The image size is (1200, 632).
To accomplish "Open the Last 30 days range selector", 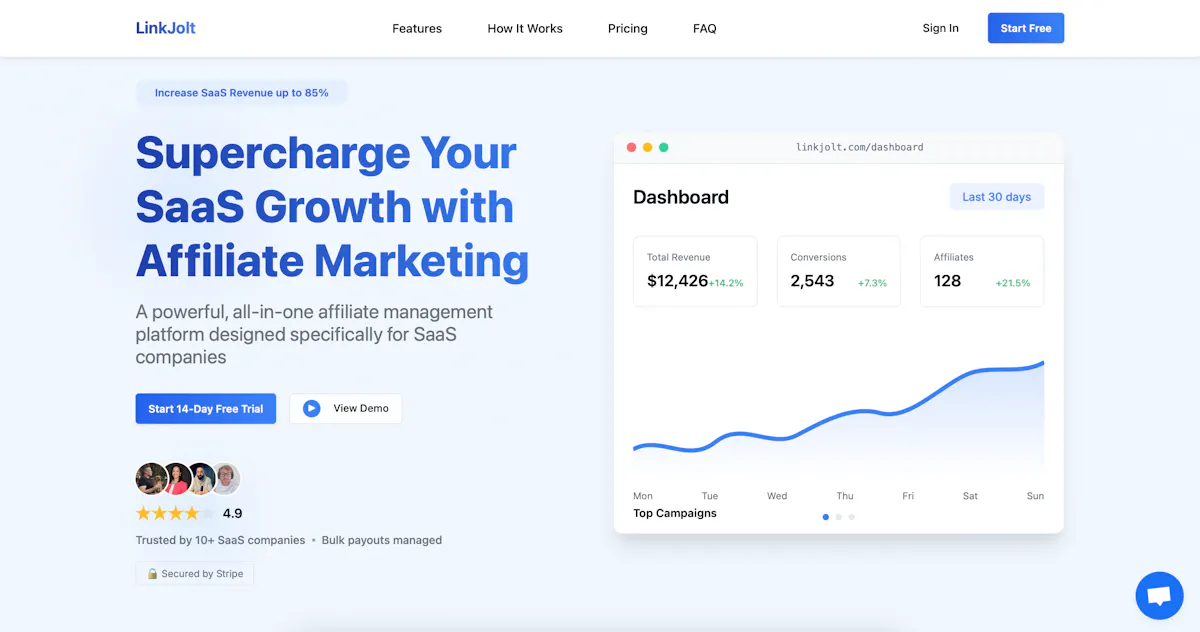I will click(997, 197).
